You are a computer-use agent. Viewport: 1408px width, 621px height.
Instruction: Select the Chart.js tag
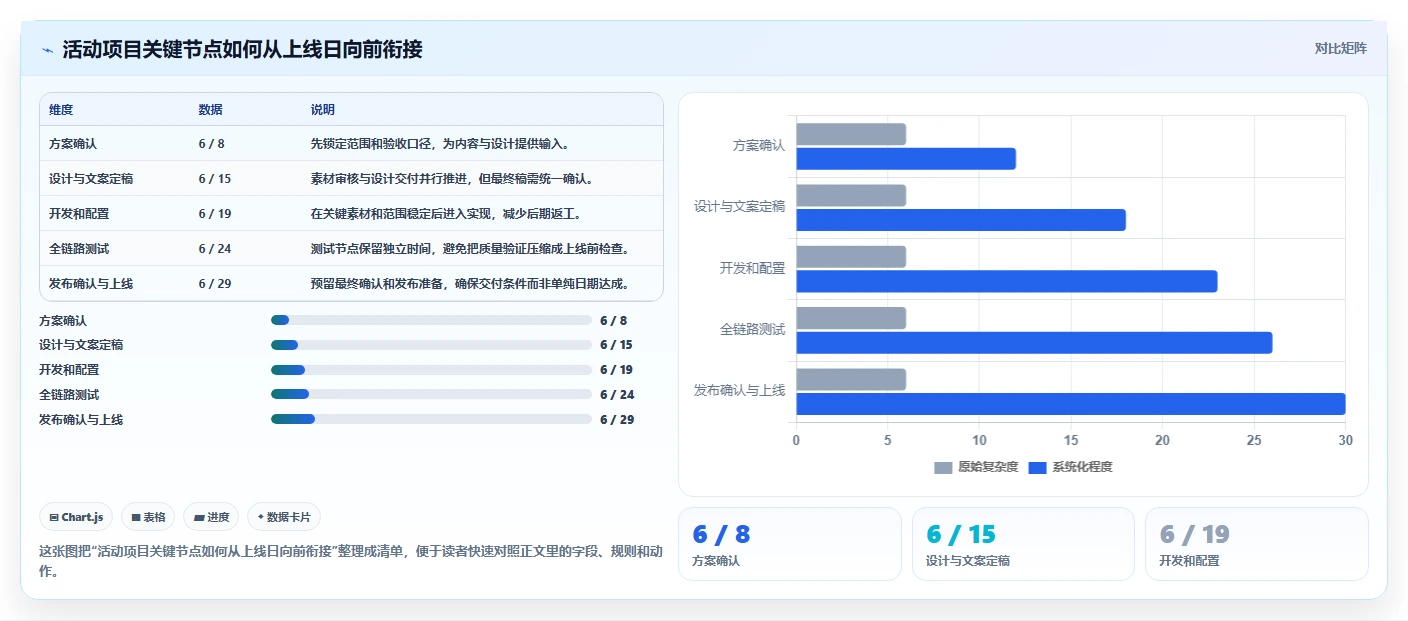(77, 517)
